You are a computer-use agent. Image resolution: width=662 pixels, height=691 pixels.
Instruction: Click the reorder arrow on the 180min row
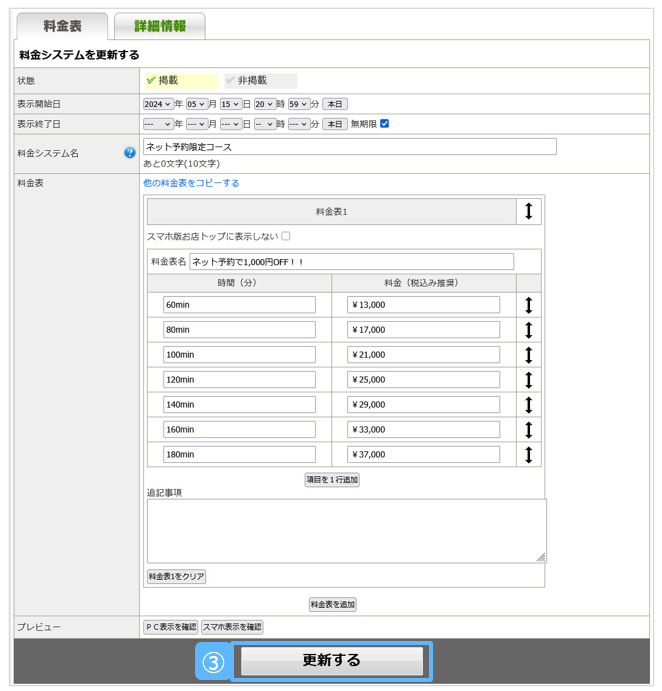529,455
